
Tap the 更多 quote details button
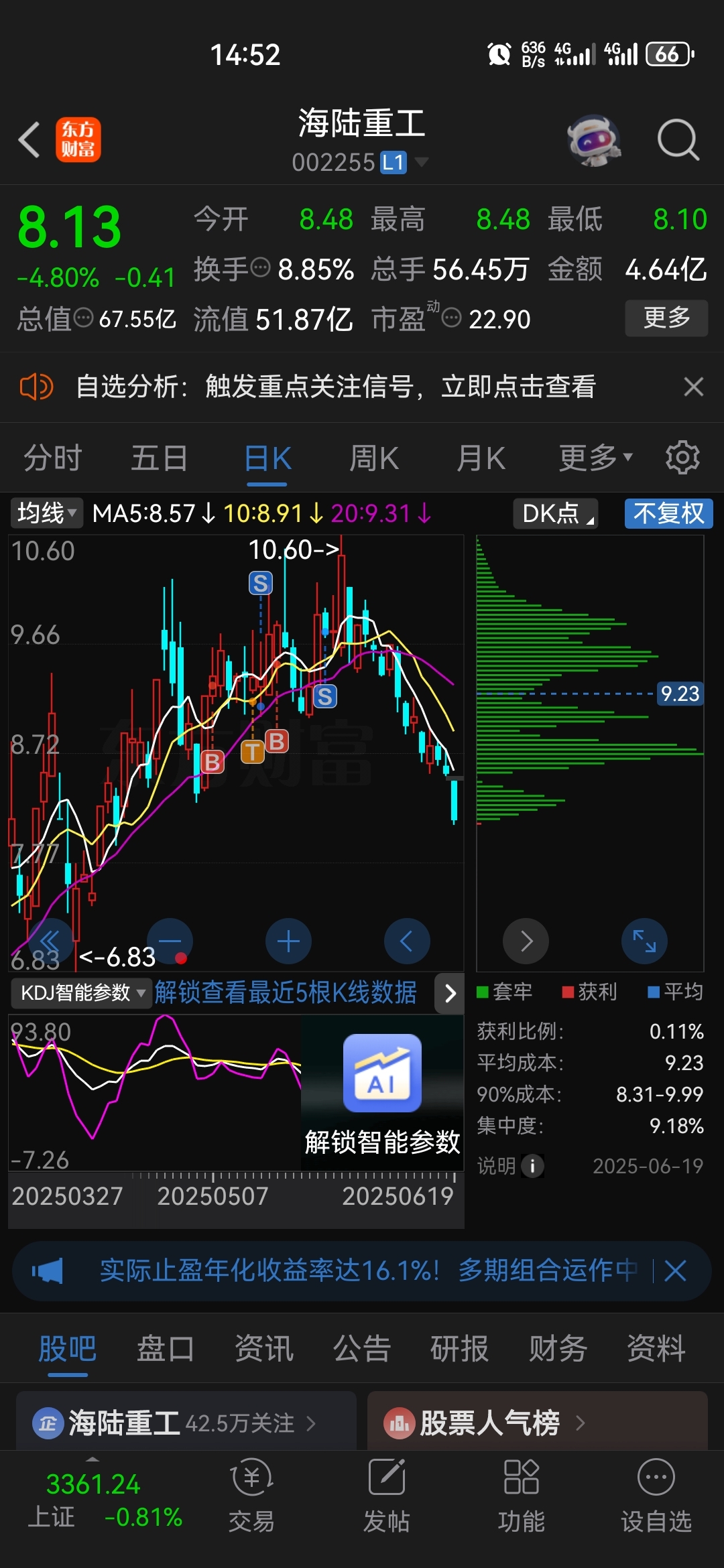tap(666, 318)
